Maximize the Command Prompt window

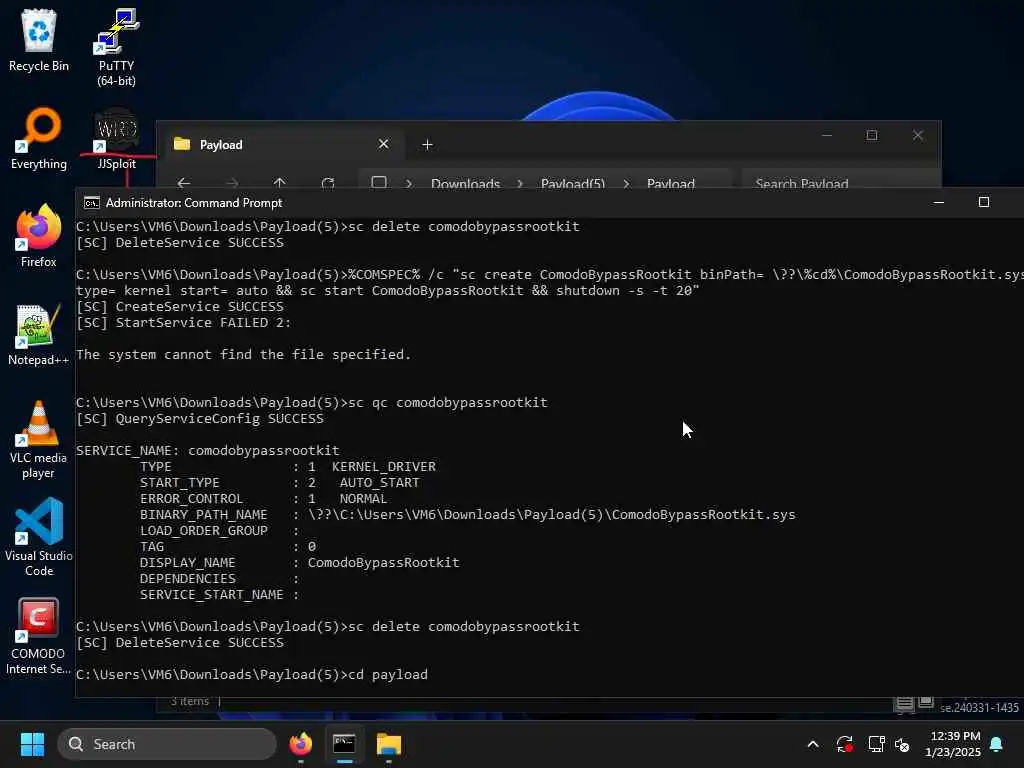[984, 202]
